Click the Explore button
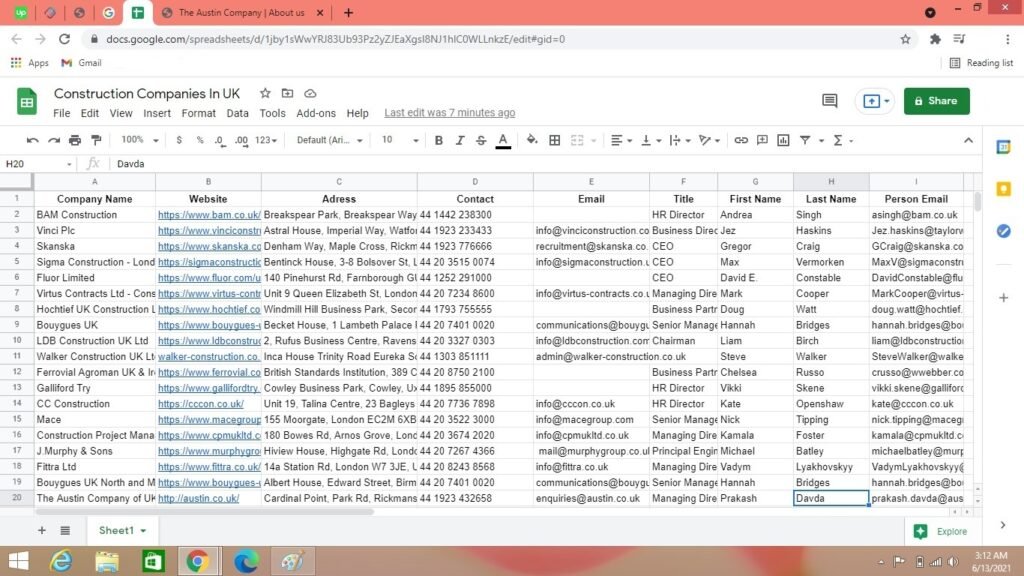Screen dimensions: 1024x576 tap(940, 531)
